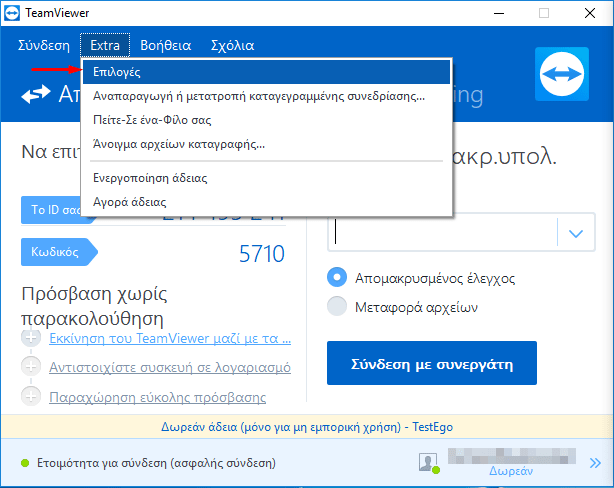Click the green connection status dot

pos(25,463)
